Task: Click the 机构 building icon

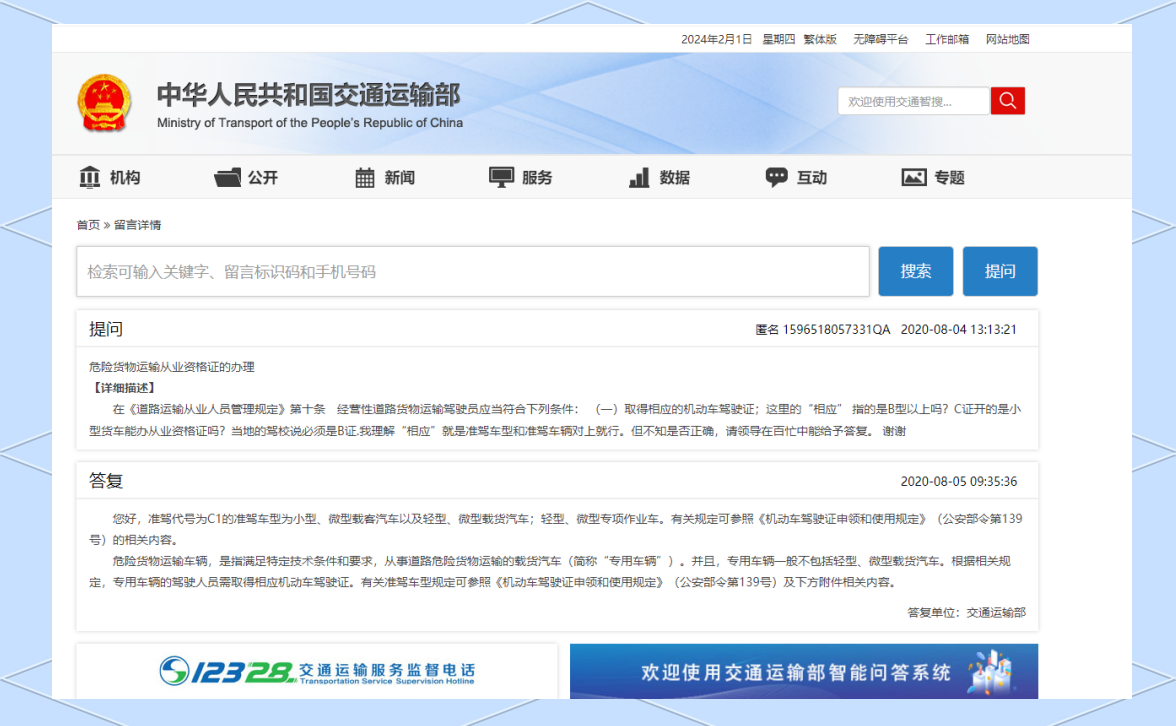Action: click(90, 177)
